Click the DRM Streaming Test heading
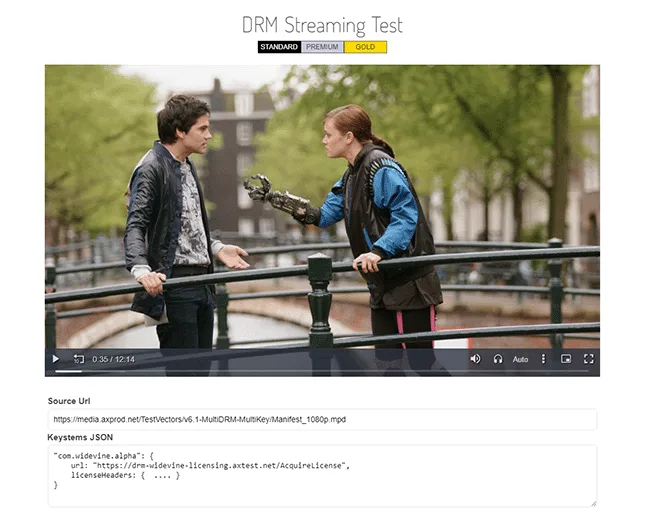 click(x=322, y=25)
